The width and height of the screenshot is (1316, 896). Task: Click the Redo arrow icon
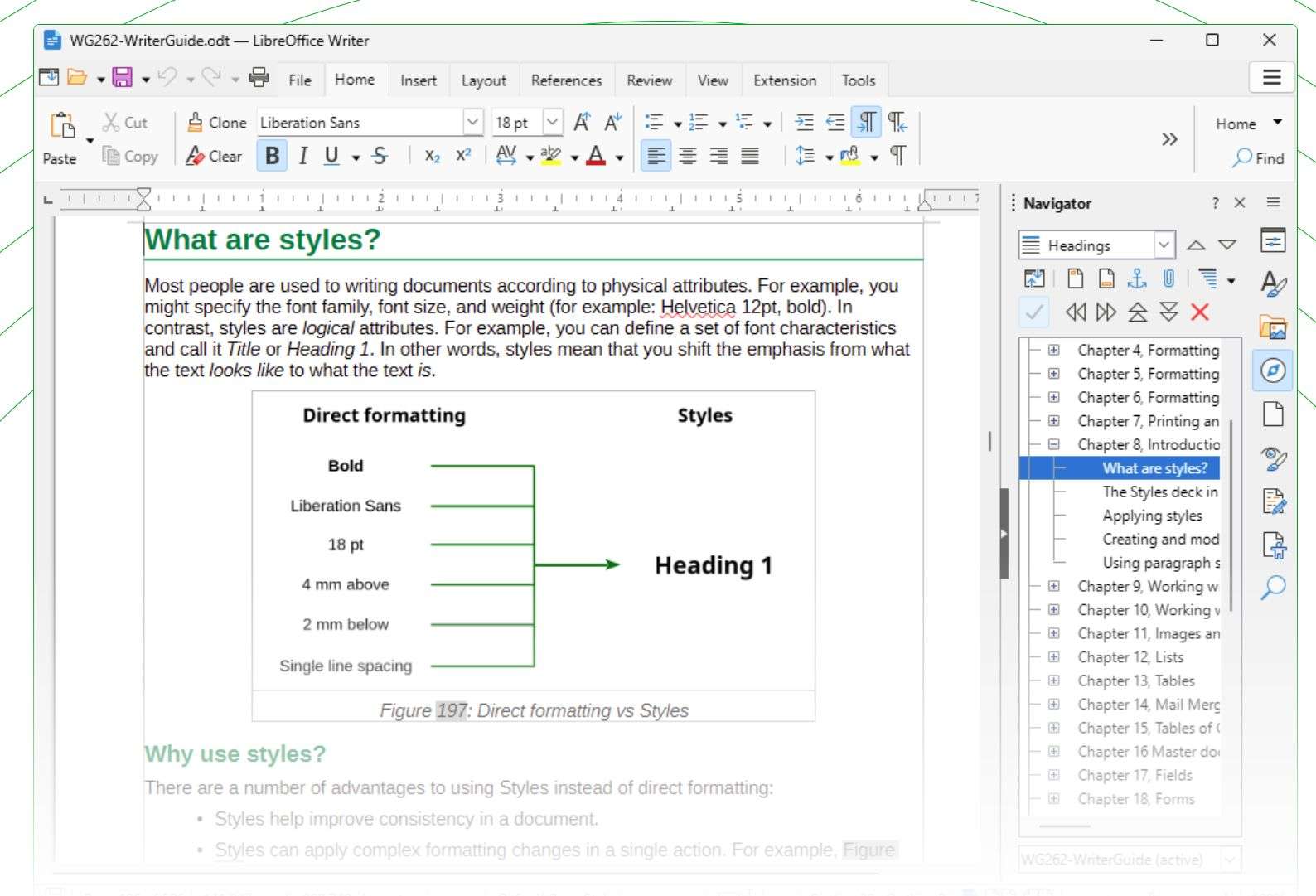[x=212, y=78]
